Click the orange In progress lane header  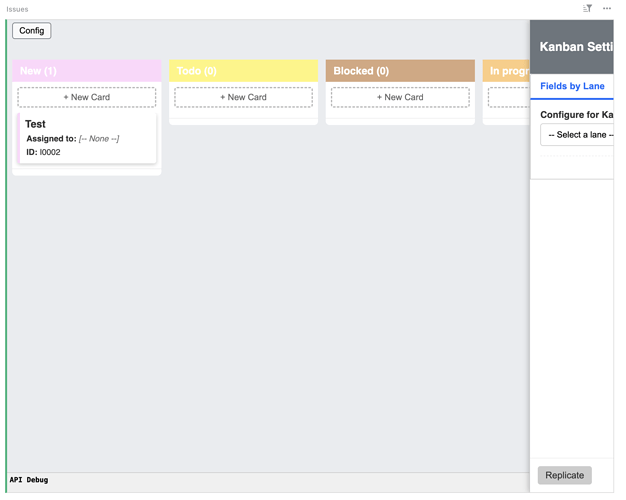click(507, 71)
